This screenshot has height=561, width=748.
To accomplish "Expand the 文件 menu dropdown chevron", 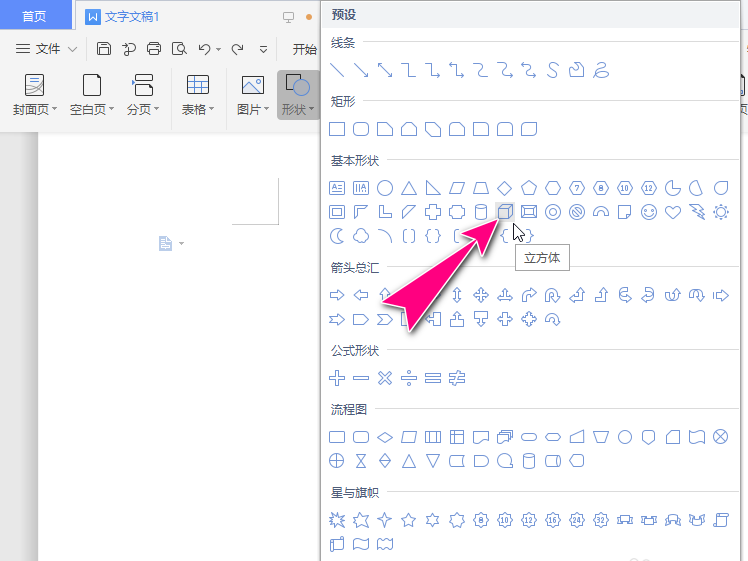I will [x=73, y=49].
